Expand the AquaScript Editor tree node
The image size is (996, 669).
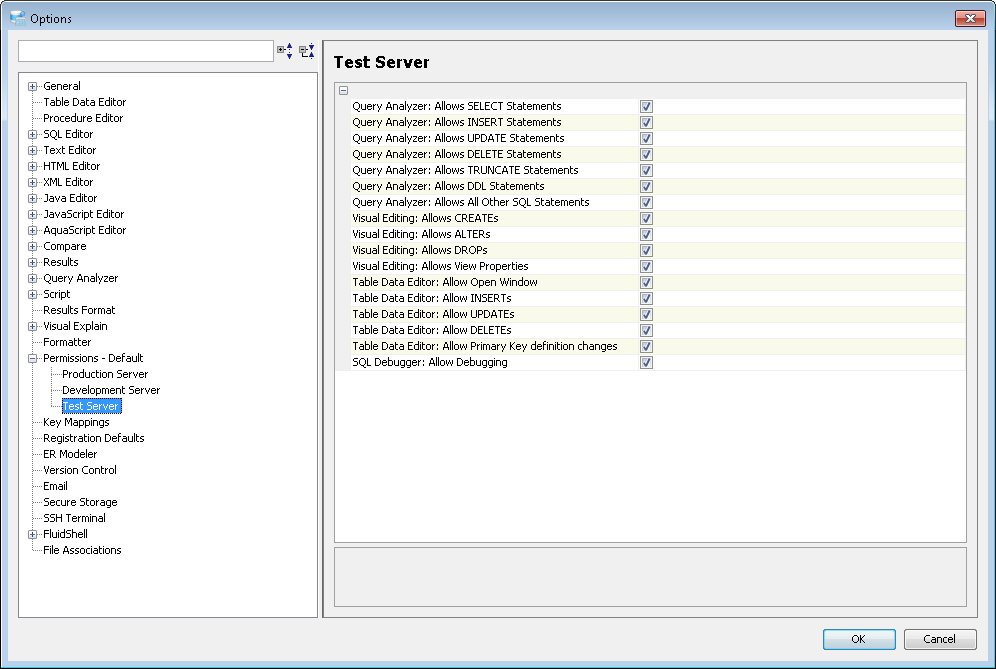(x=32, y=231)
